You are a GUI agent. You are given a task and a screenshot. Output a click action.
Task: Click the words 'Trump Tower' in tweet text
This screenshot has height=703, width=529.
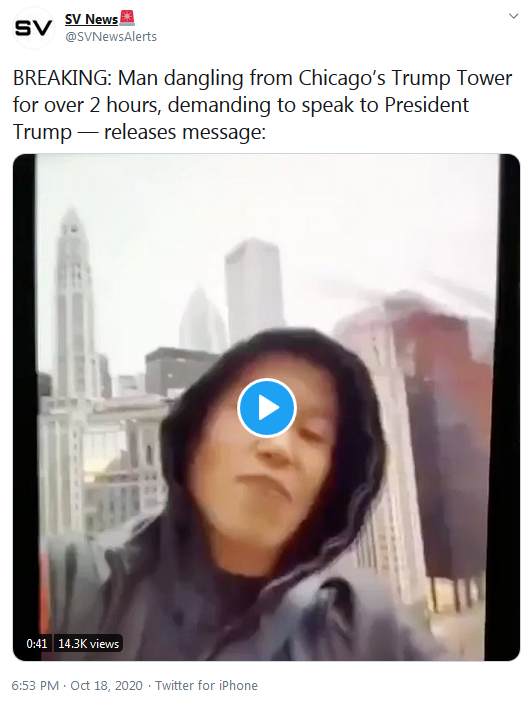[452, 78]
